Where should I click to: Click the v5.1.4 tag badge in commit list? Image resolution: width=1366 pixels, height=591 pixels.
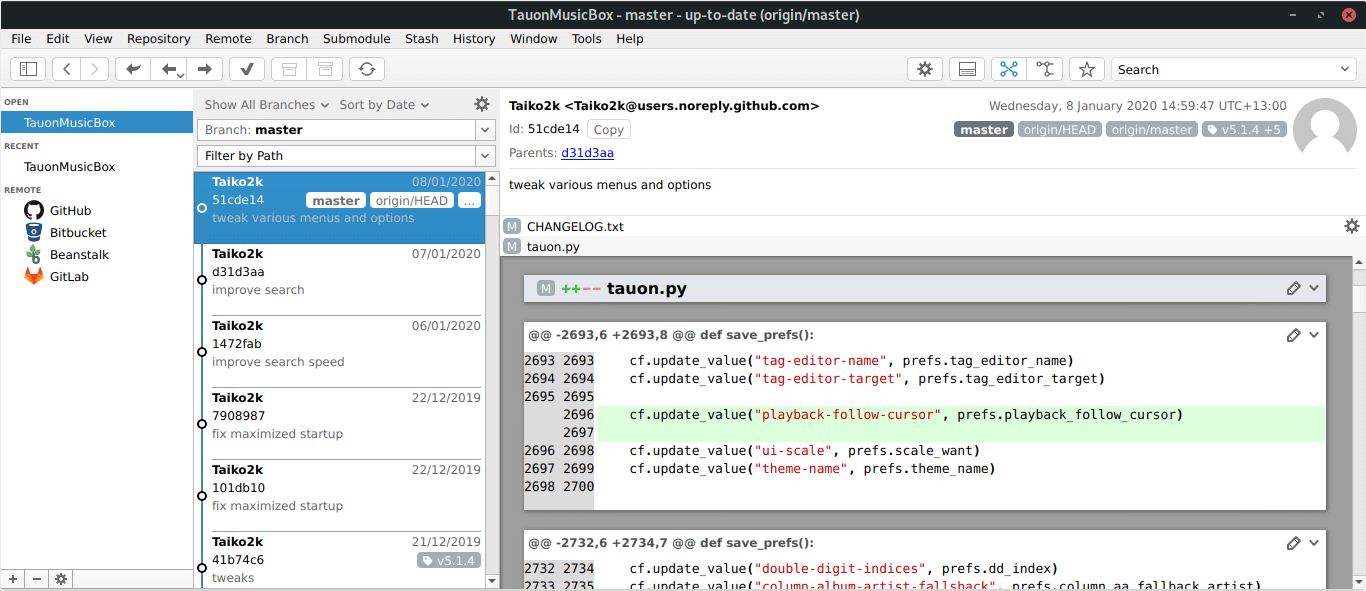pyautogui.click(x=449, y=560)
